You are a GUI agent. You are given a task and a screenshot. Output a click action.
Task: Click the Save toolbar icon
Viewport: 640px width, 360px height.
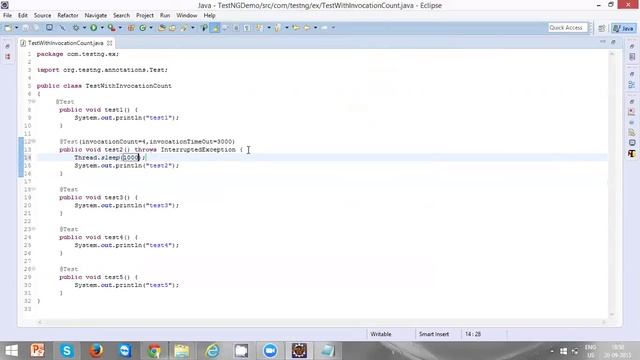25,28
